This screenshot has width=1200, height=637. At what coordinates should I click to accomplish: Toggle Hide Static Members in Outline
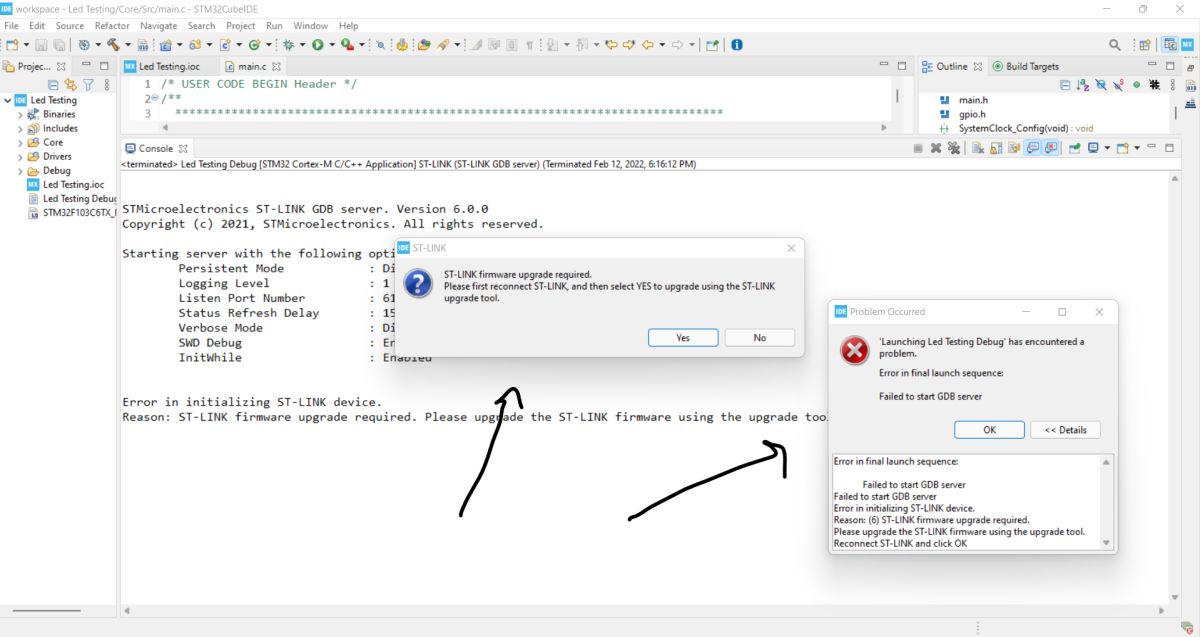1118,85
